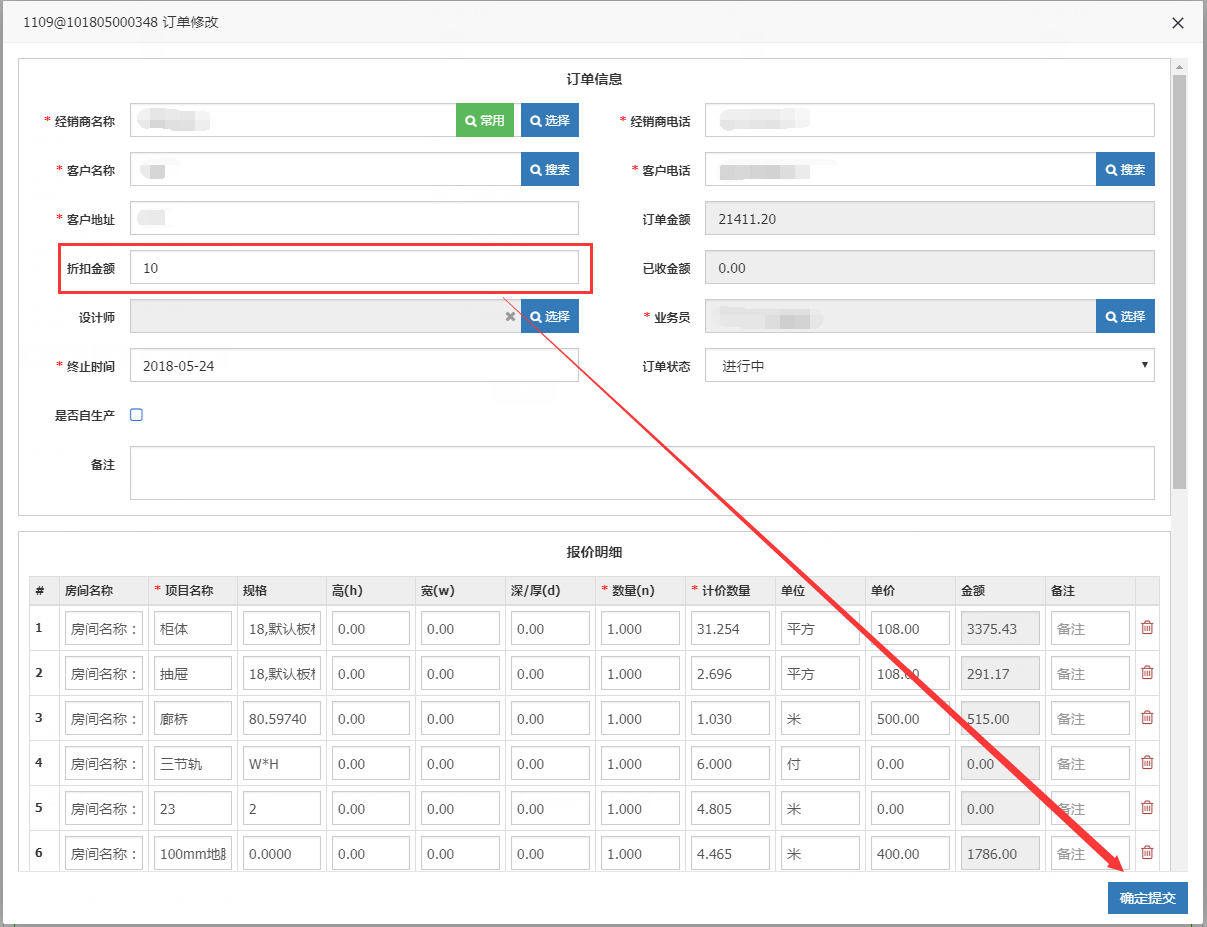Click trash icon for row 3
This screenshot has height=927, width=1207.
[x=1147, y=718]
